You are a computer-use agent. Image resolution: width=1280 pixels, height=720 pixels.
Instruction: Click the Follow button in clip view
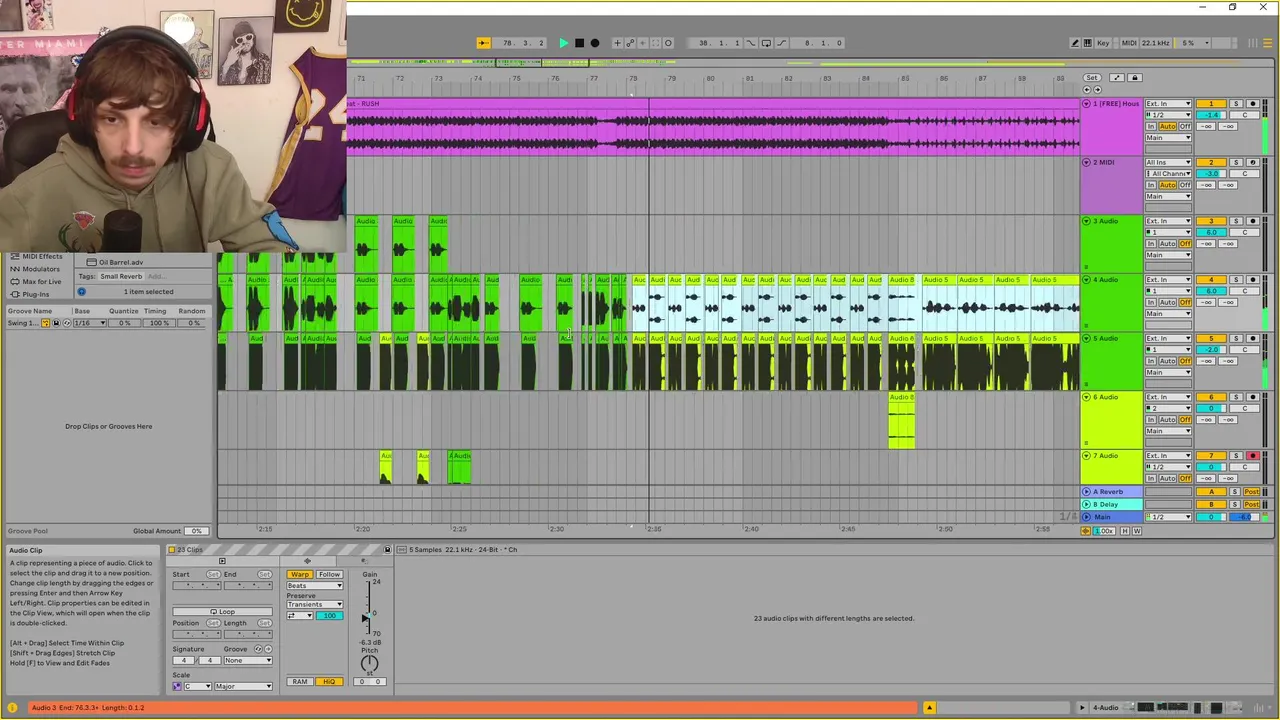(329, 574)
